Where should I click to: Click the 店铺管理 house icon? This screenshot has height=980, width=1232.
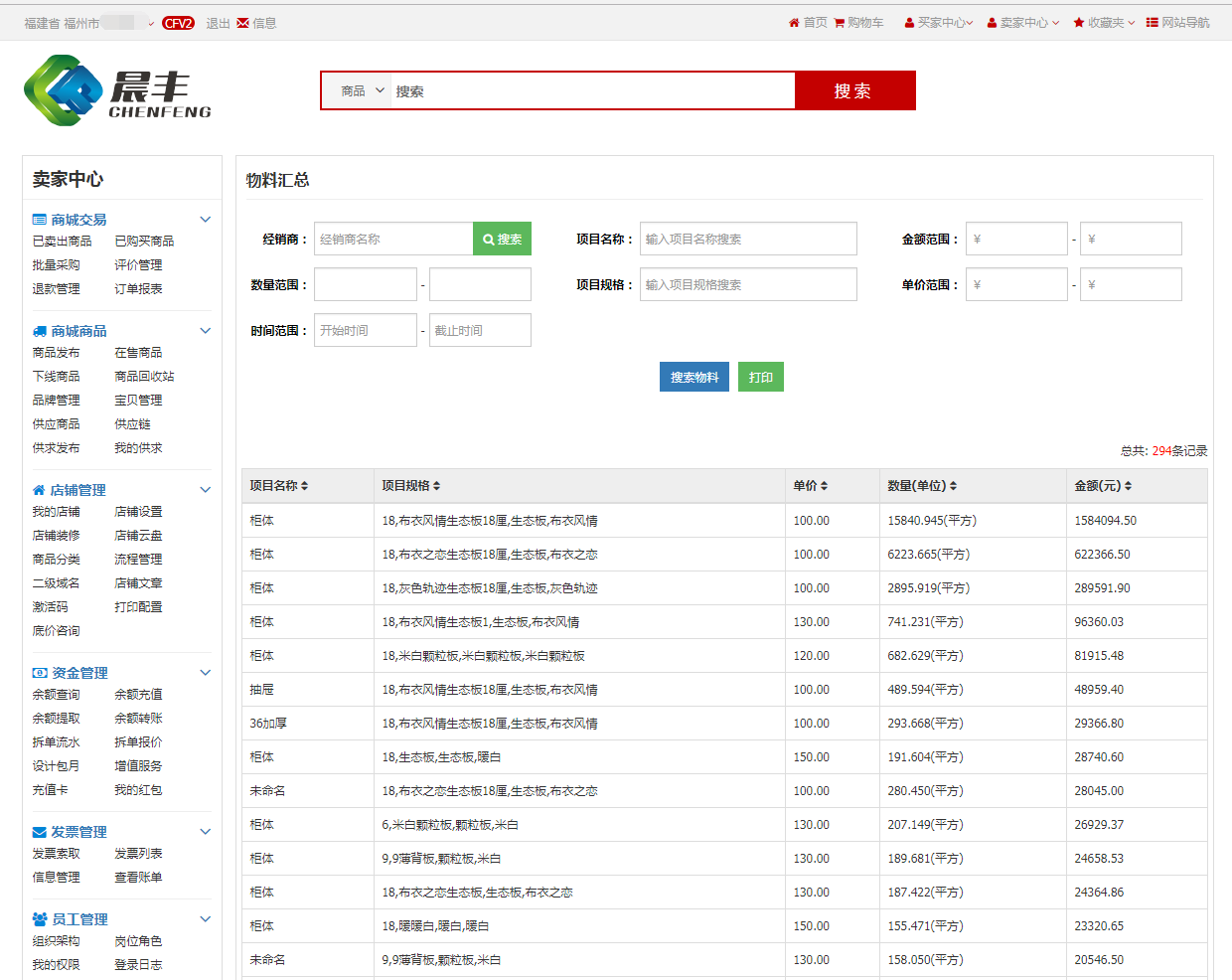pyautogui.click(x=39, y=490)
